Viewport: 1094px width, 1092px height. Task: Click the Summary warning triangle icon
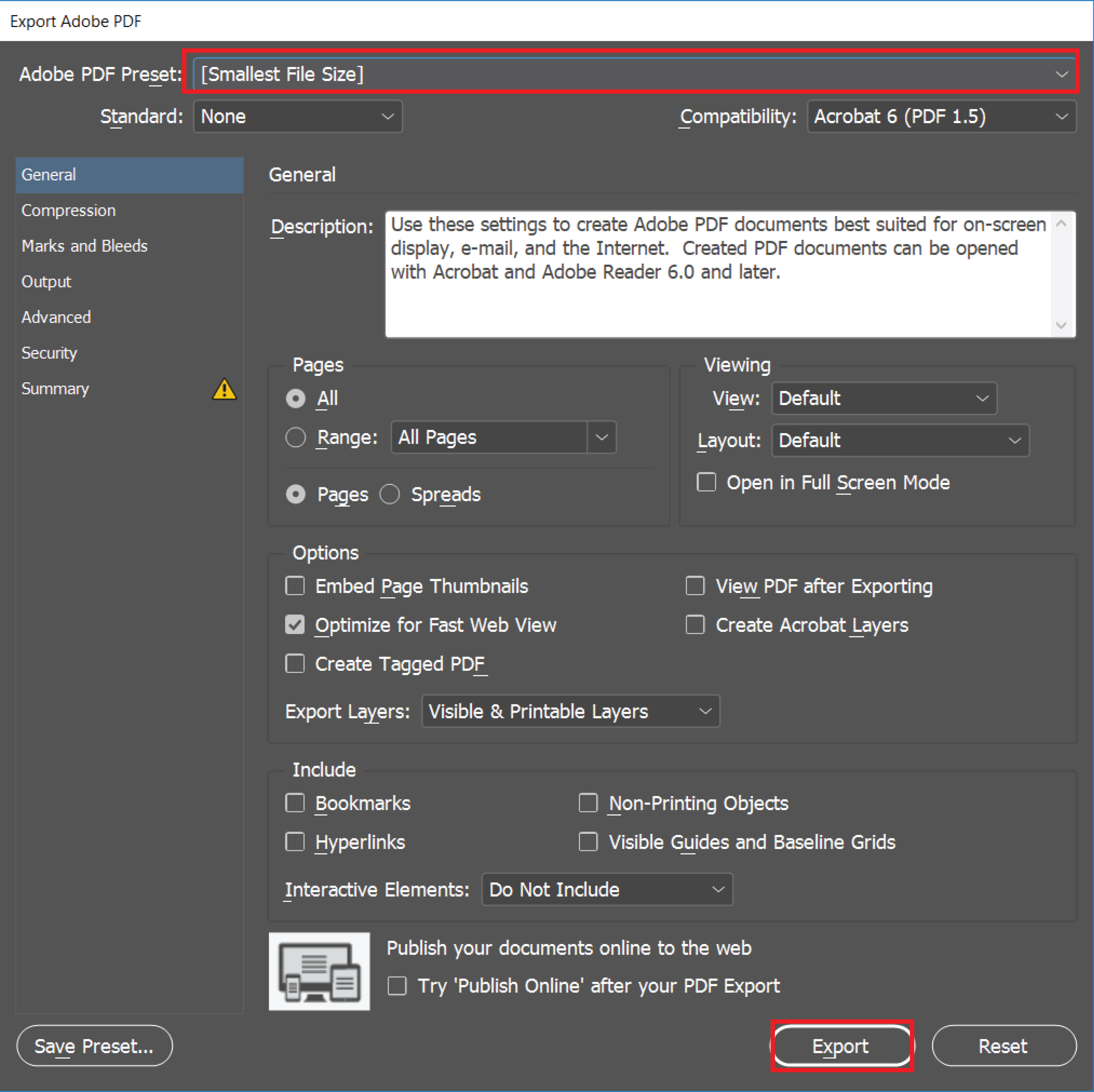224,389
